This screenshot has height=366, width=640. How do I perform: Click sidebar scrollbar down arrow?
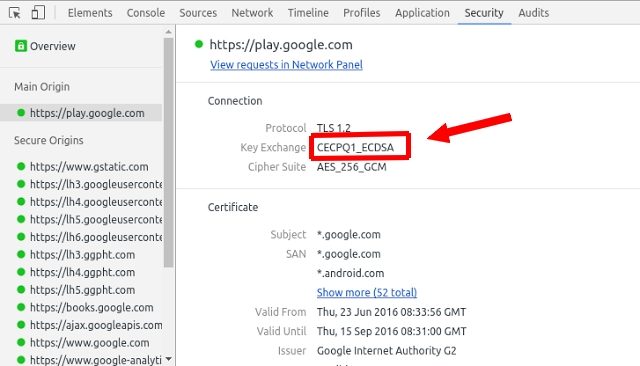pyautogui.click(x=168, y=359)
